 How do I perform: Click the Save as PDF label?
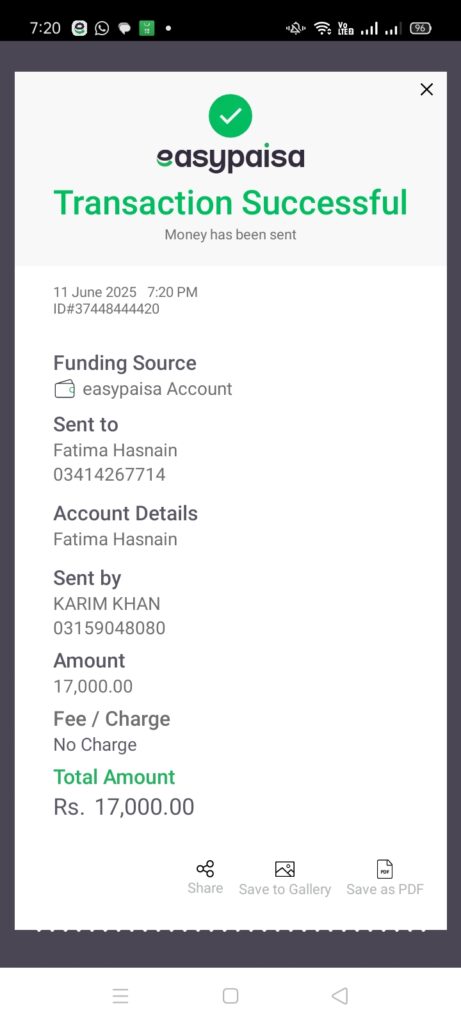click(385, 889)
